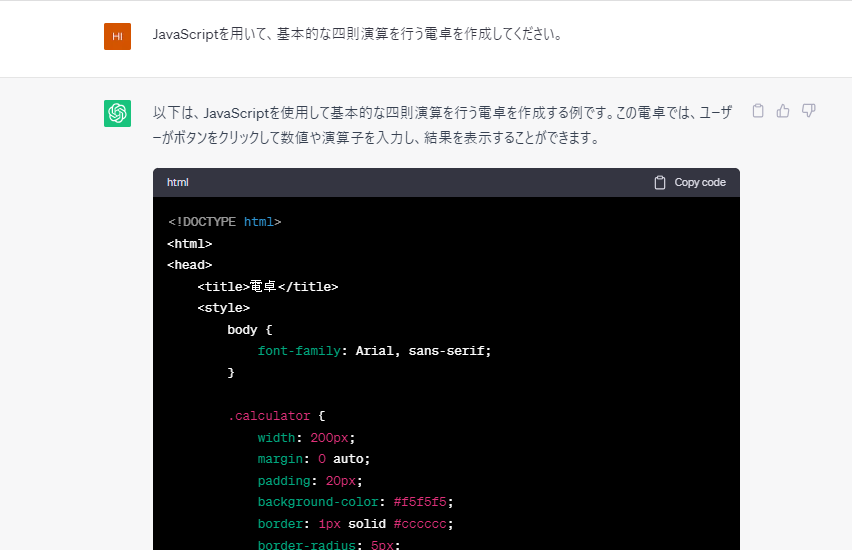Click the .calculator class selector
The width and height of the screenshot is (852, 550).
[x=270, y=416]
